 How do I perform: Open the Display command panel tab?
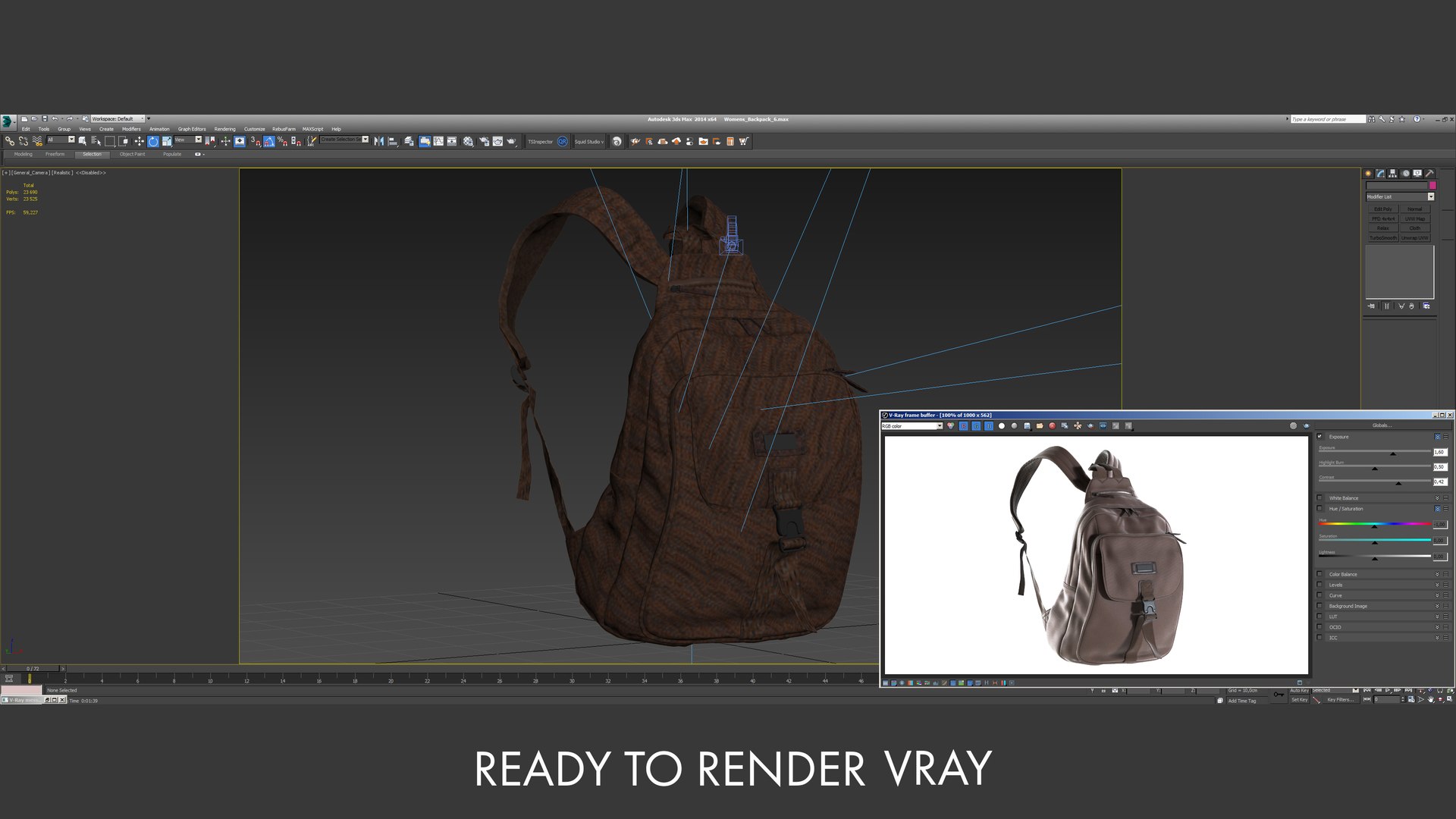1417,174
